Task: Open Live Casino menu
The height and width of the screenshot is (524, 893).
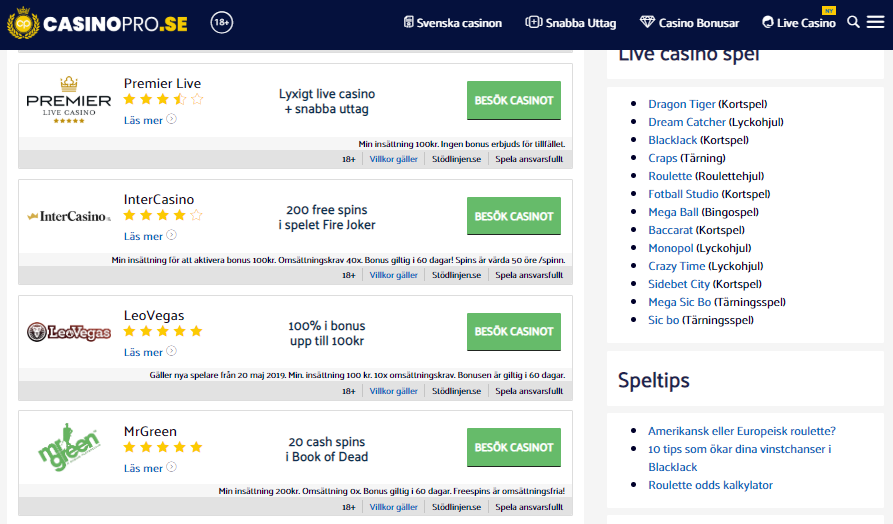Action: (799, 23)
